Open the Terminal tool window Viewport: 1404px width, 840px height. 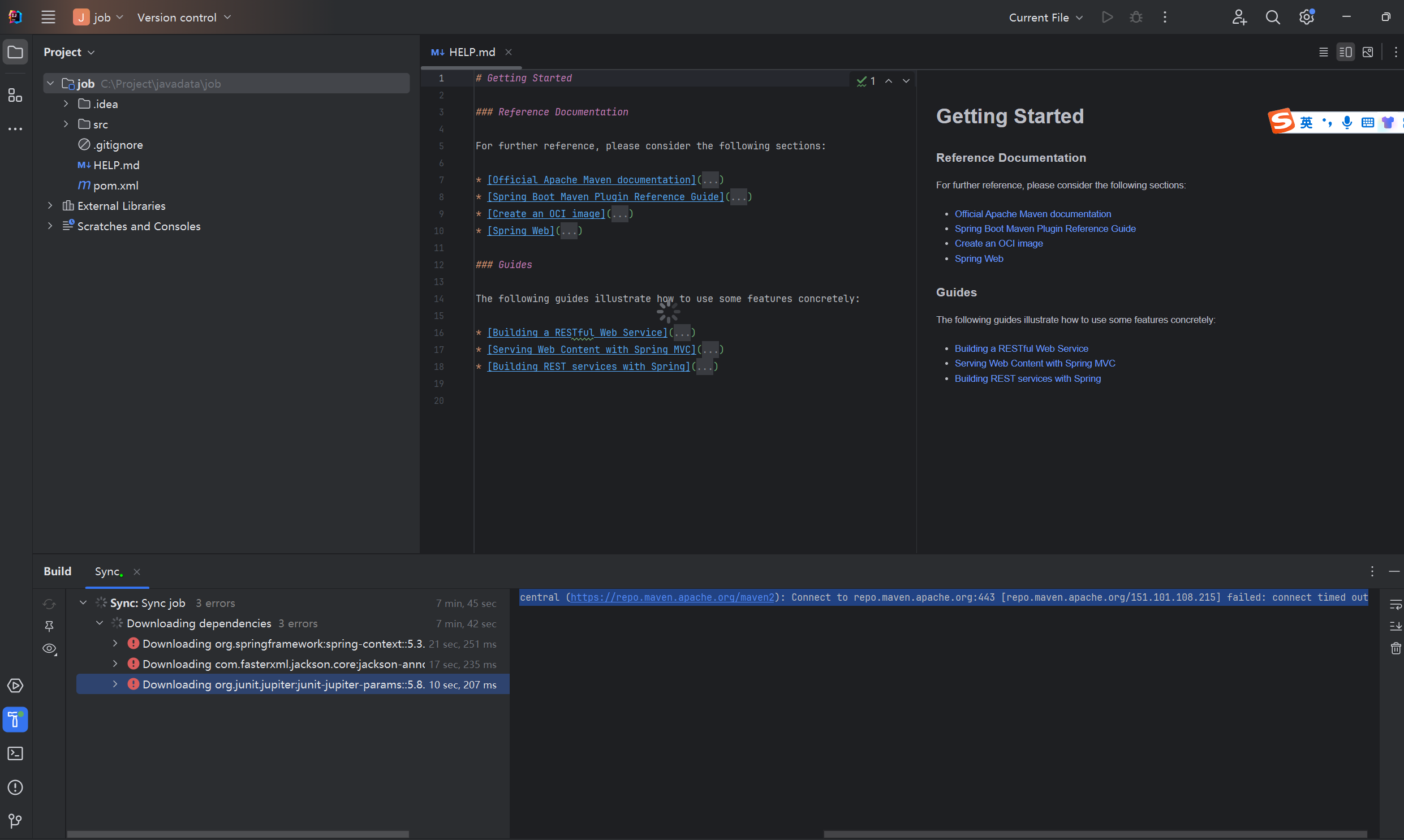coord(15,753)
